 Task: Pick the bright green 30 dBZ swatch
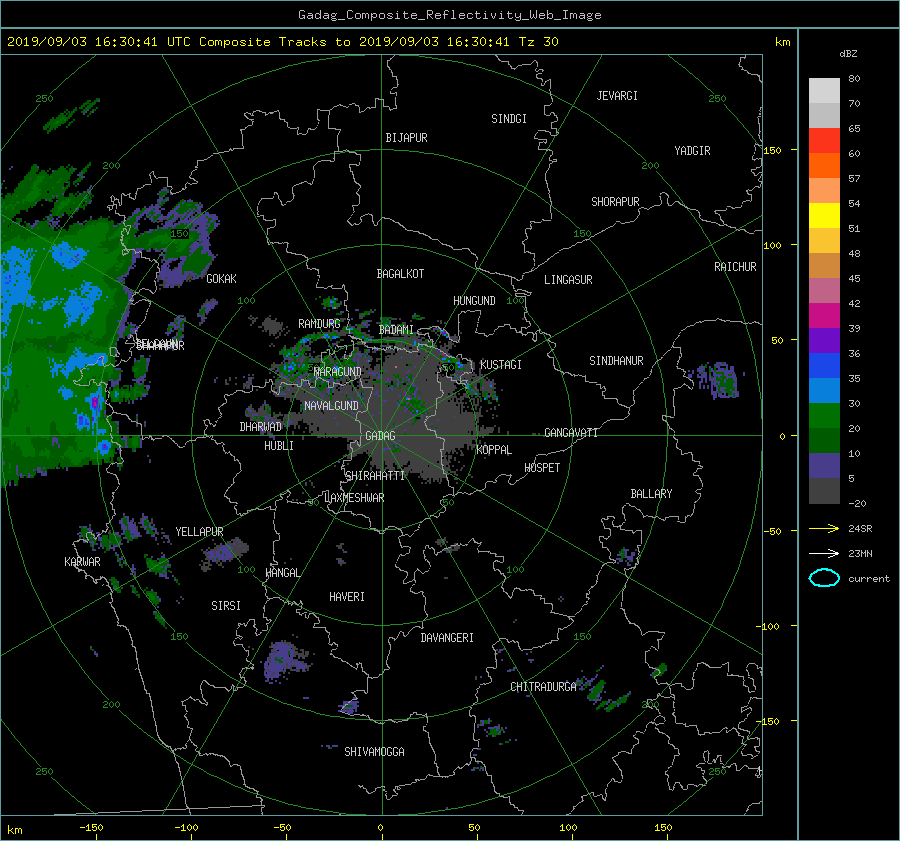[824, 415]
